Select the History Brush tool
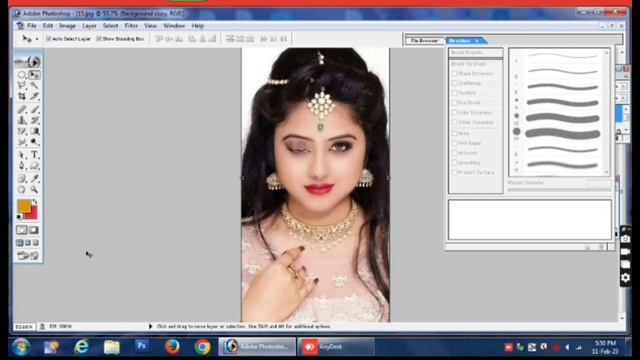Screen dimensions: 640x360 [x=34, y=120]
